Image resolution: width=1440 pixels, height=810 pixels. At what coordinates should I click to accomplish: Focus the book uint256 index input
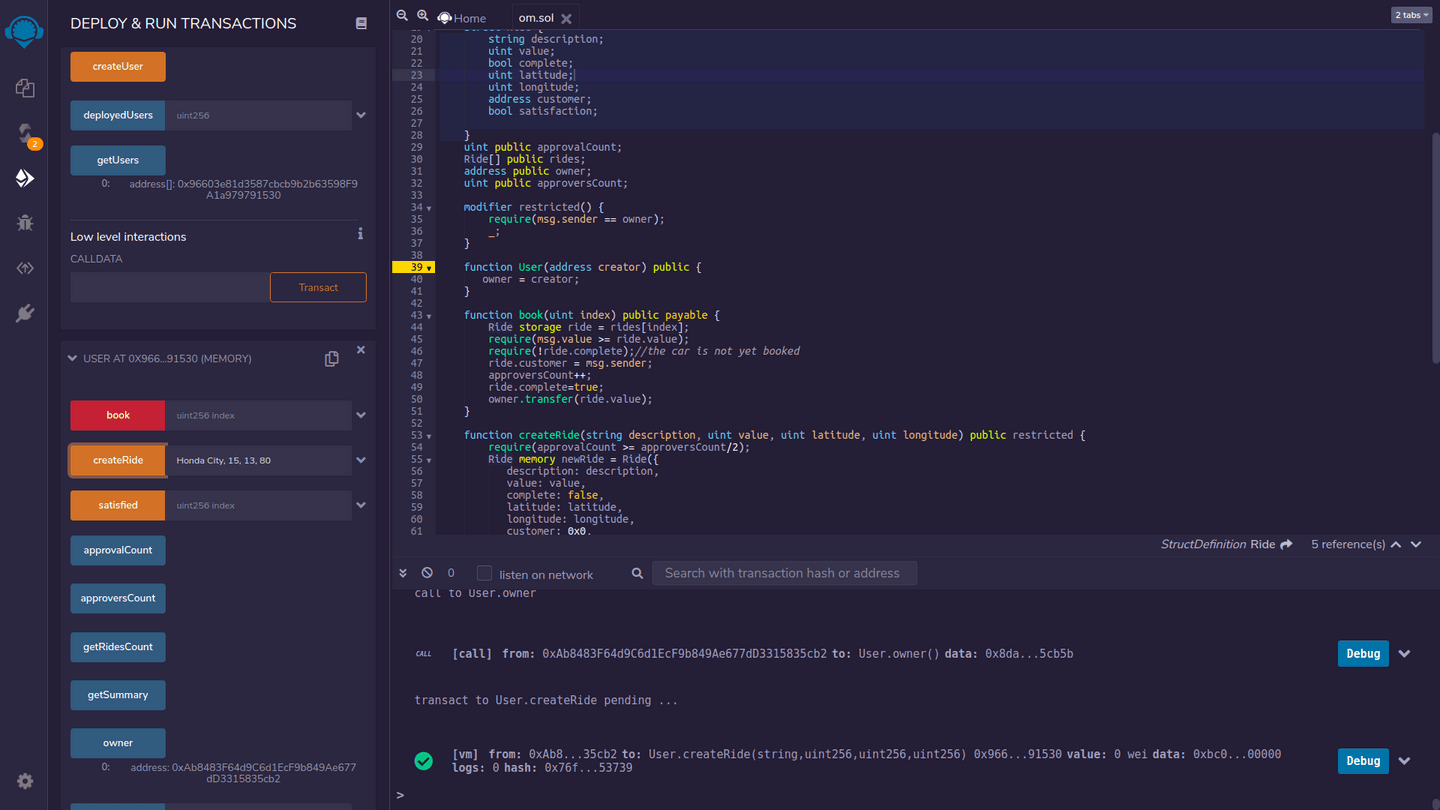tap(259, 415)
